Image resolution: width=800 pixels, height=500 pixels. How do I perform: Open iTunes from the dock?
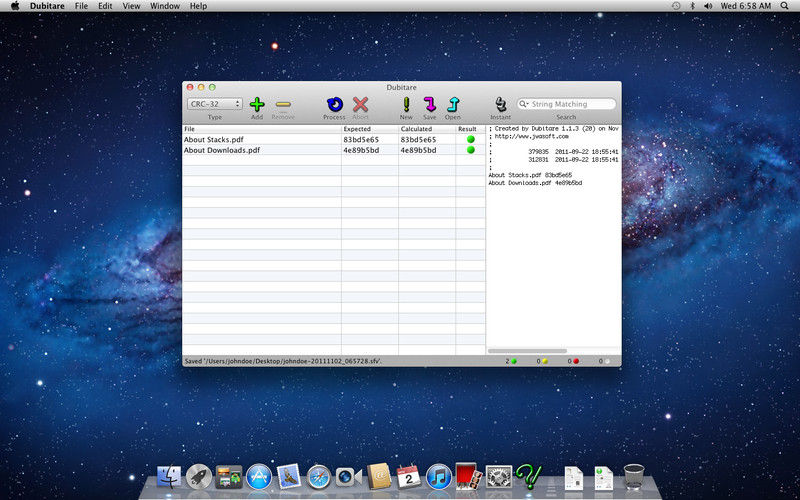[x=439, y=476]
